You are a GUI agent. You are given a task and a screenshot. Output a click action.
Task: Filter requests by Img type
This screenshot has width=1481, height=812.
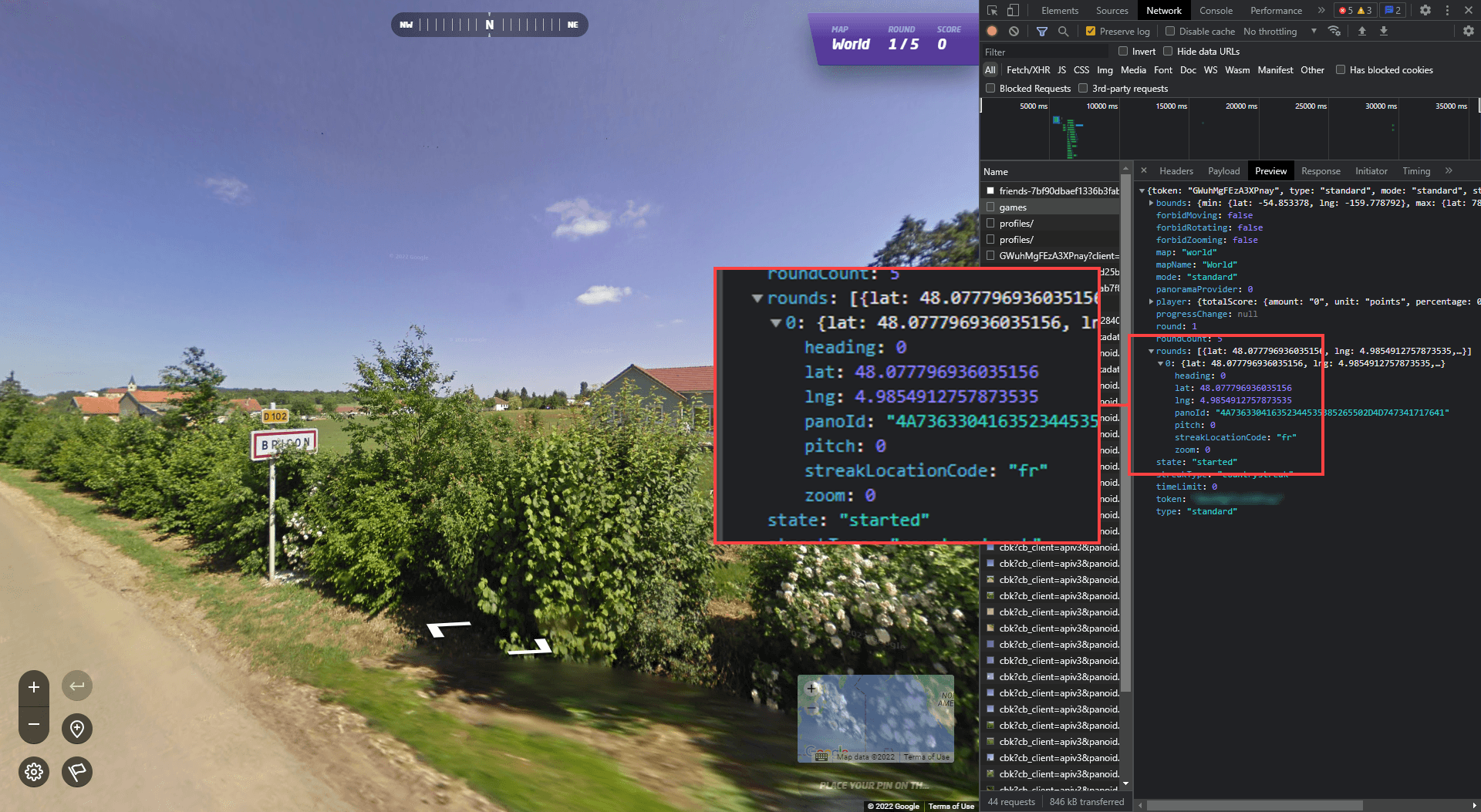1105,70
